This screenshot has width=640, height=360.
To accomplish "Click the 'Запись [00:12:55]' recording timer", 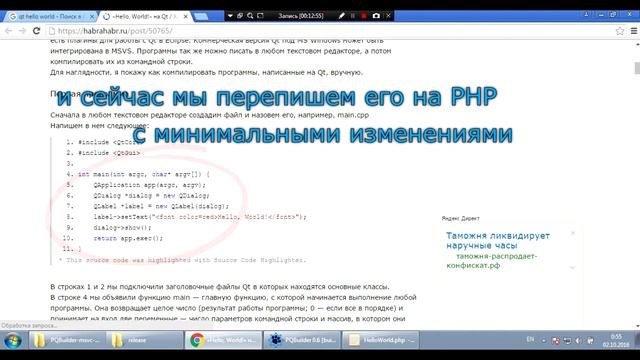I will point(301,16).
